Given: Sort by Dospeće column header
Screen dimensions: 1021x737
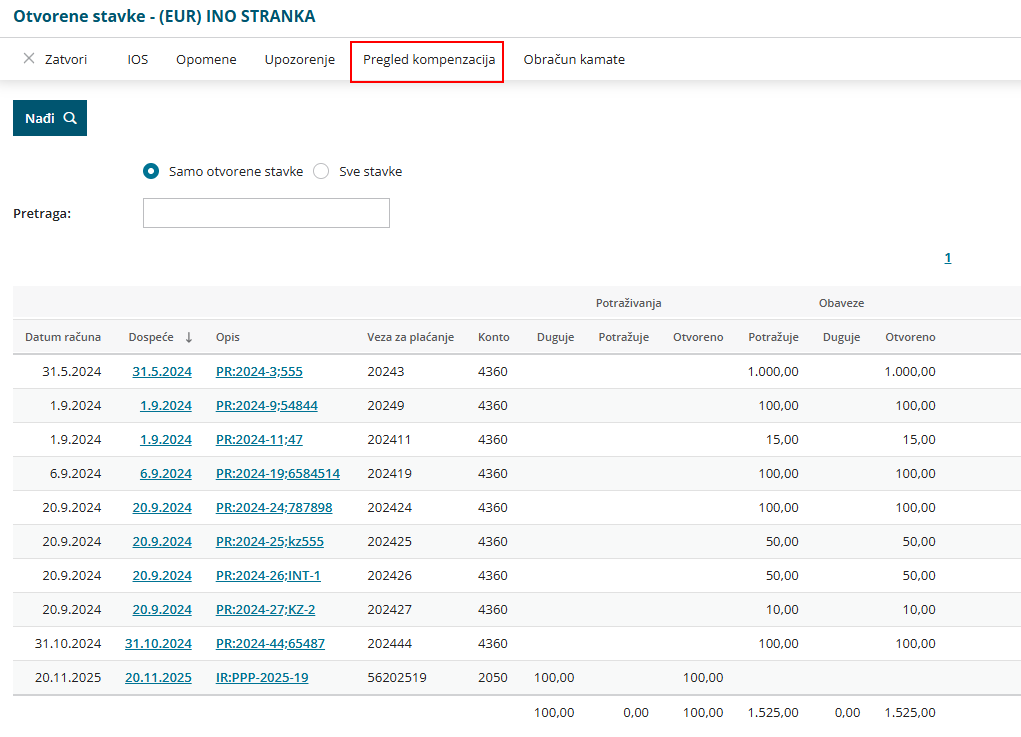Looking at the screenshot, I should click(151, 337).
